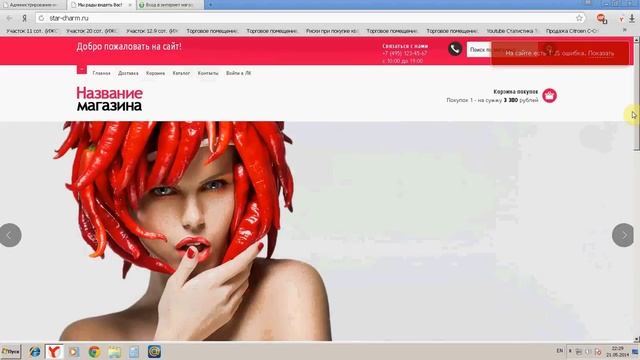Click the browser back arrow
Screen dimensions: 640x360
[x=9, y=18]
